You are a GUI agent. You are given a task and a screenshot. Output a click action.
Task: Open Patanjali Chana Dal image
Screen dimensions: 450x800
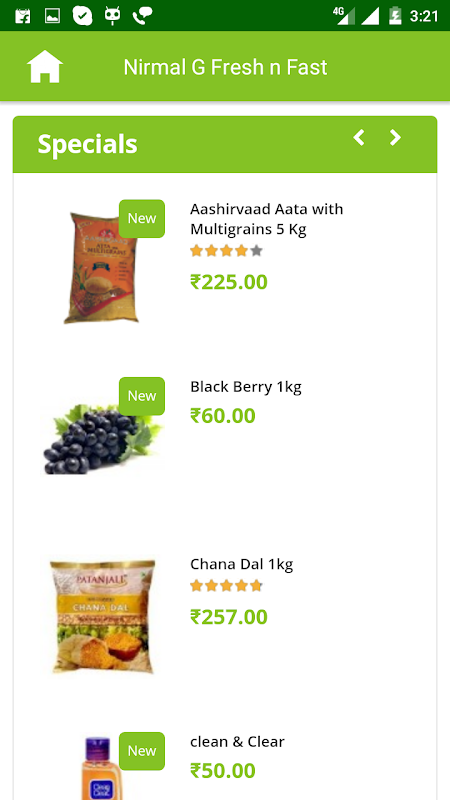[x=103, y=617]
